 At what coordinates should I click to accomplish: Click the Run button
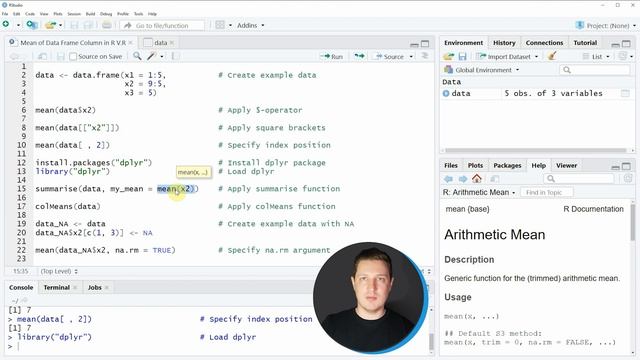333,56
